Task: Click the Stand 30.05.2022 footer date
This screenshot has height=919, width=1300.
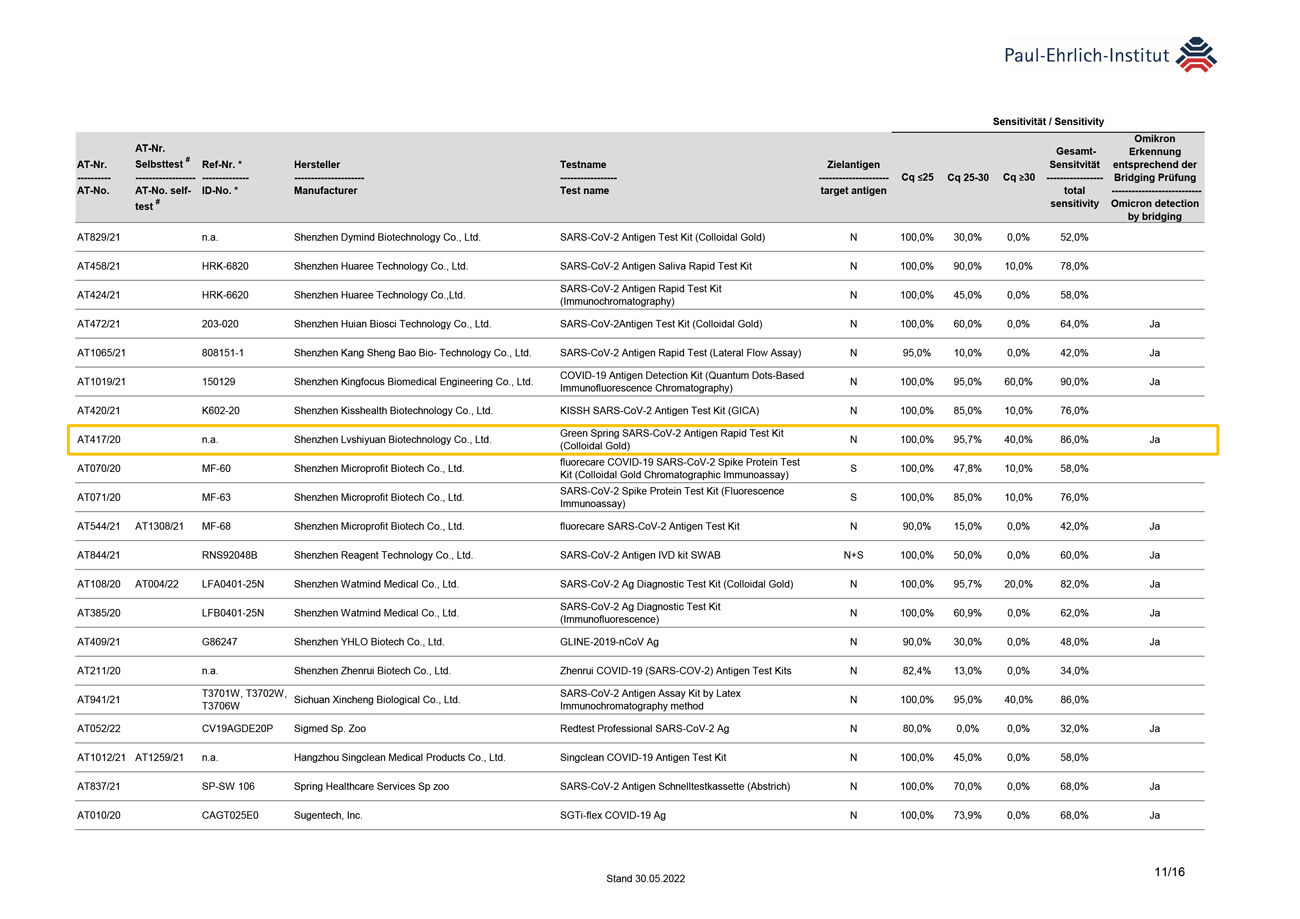Action: [646, 879]
